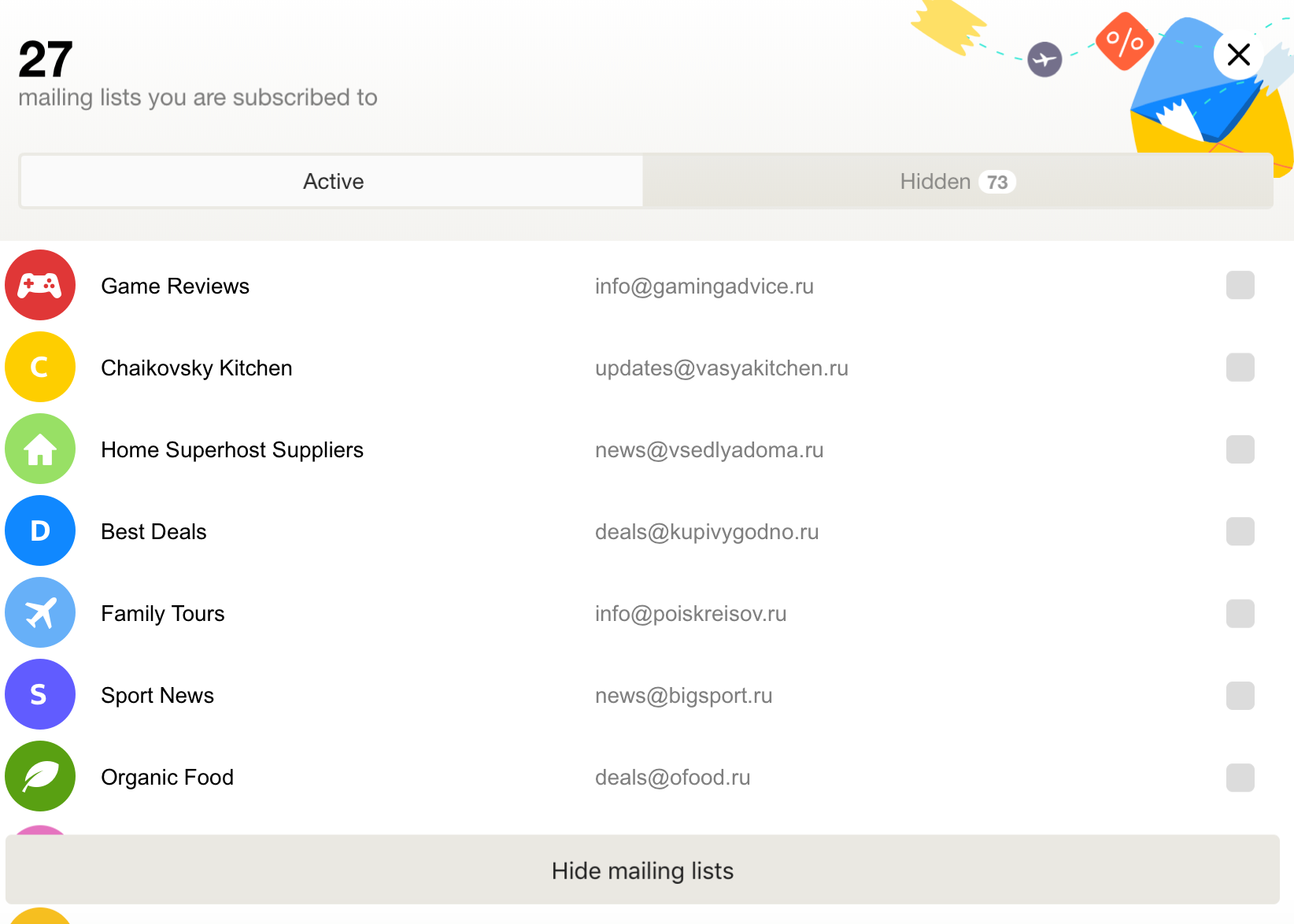Click the Game Reviews gamepad icon
Viewport: 1294px width, 924px height.
(x=40, y=285)
